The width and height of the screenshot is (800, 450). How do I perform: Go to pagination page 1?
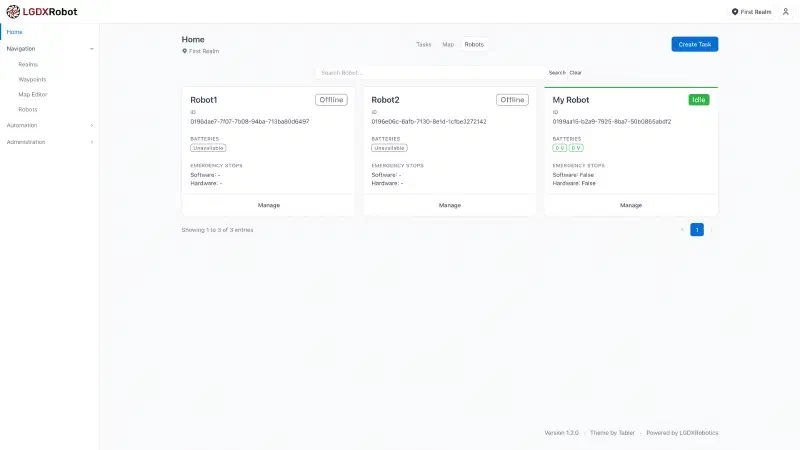pos(696,230)
